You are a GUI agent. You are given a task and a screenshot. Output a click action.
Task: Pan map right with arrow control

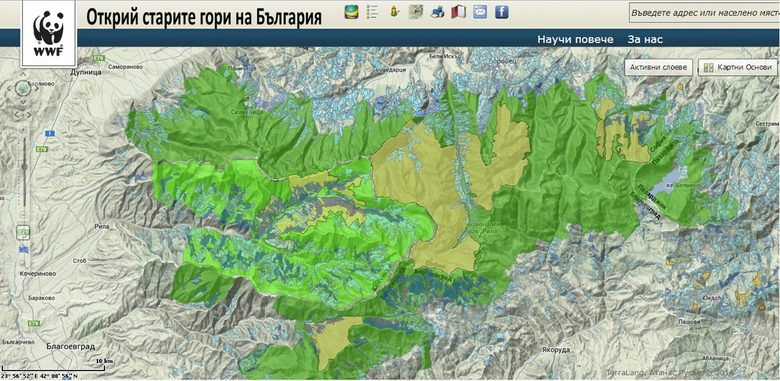click(x=37, y=89)
